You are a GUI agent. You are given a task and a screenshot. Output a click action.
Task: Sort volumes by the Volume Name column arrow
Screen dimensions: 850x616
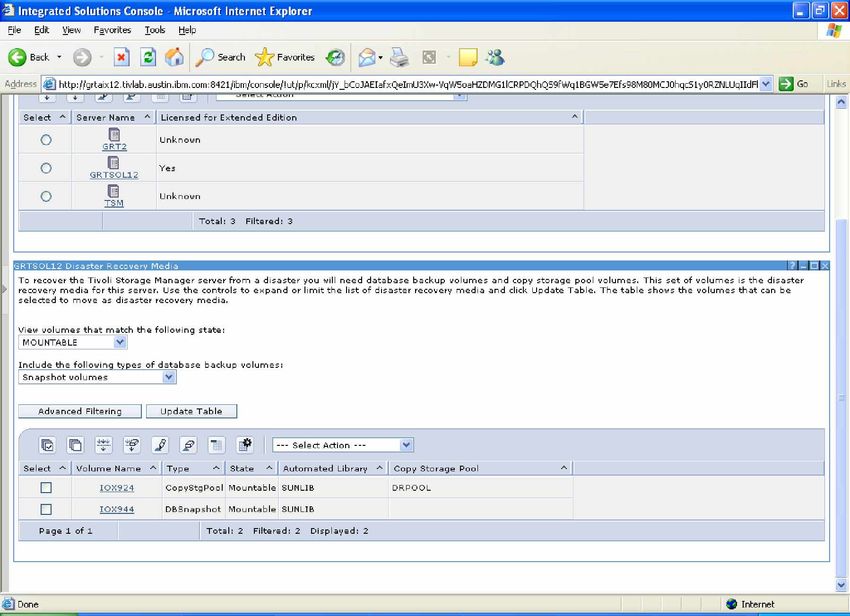(x=153, y=468)
